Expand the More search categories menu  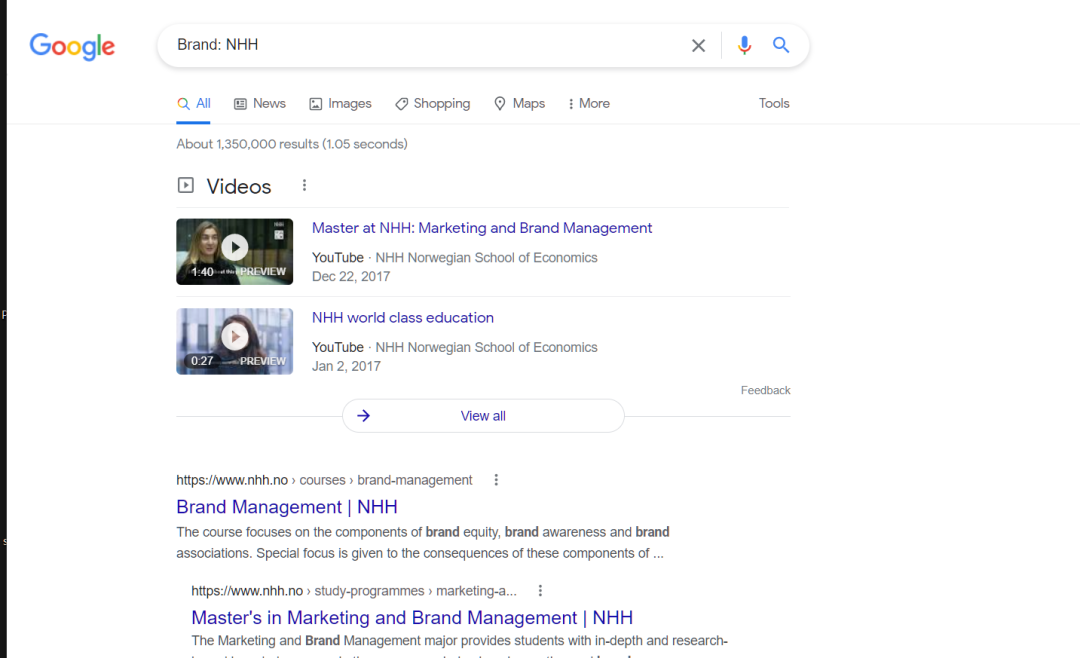pyautogui.click(x=589, y=103)
